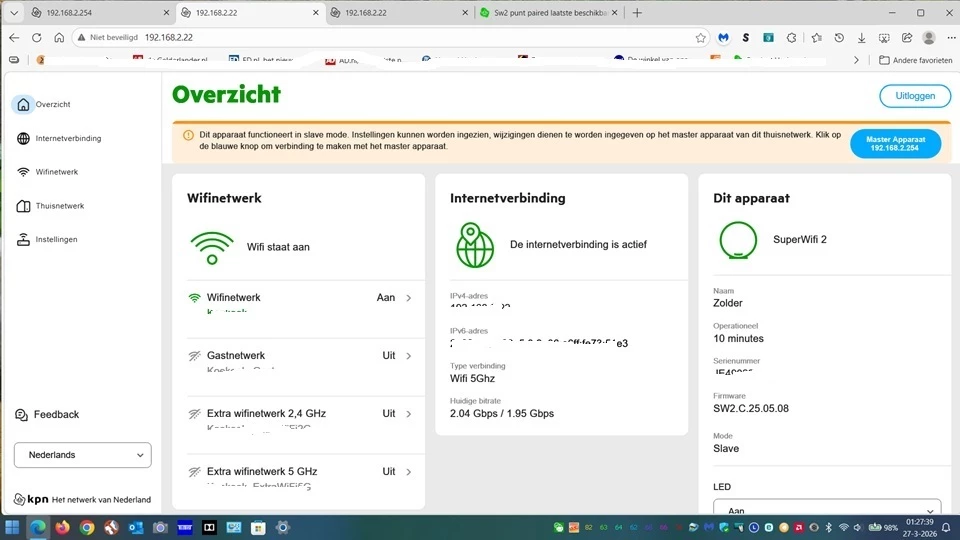Open browser history clock icon

click(839, 38)
